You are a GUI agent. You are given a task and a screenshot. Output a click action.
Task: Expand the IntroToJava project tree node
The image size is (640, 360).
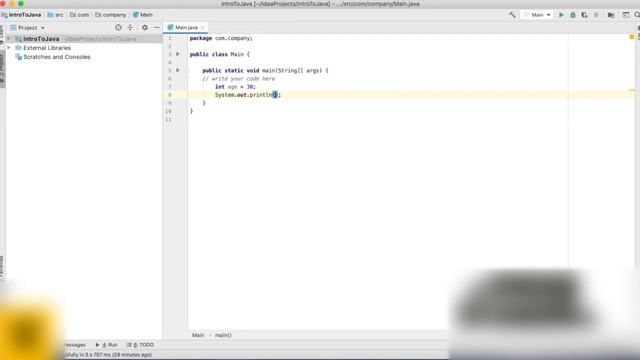9,39
